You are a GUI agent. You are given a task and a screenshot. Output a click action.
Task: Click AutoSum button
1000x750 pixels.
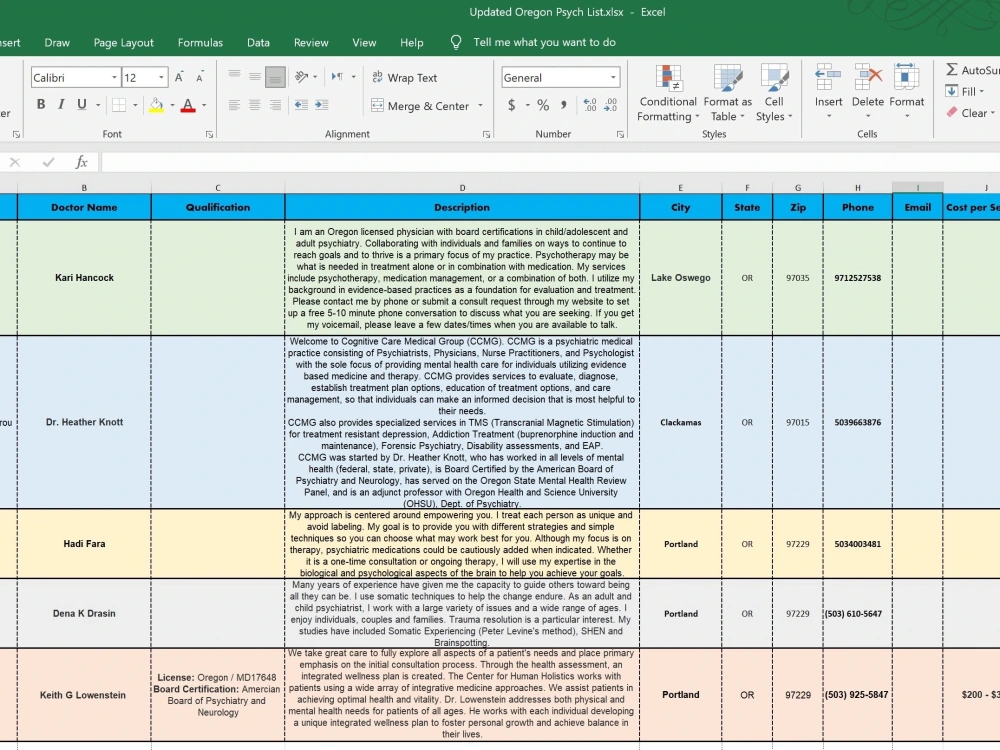coord(972,70)
